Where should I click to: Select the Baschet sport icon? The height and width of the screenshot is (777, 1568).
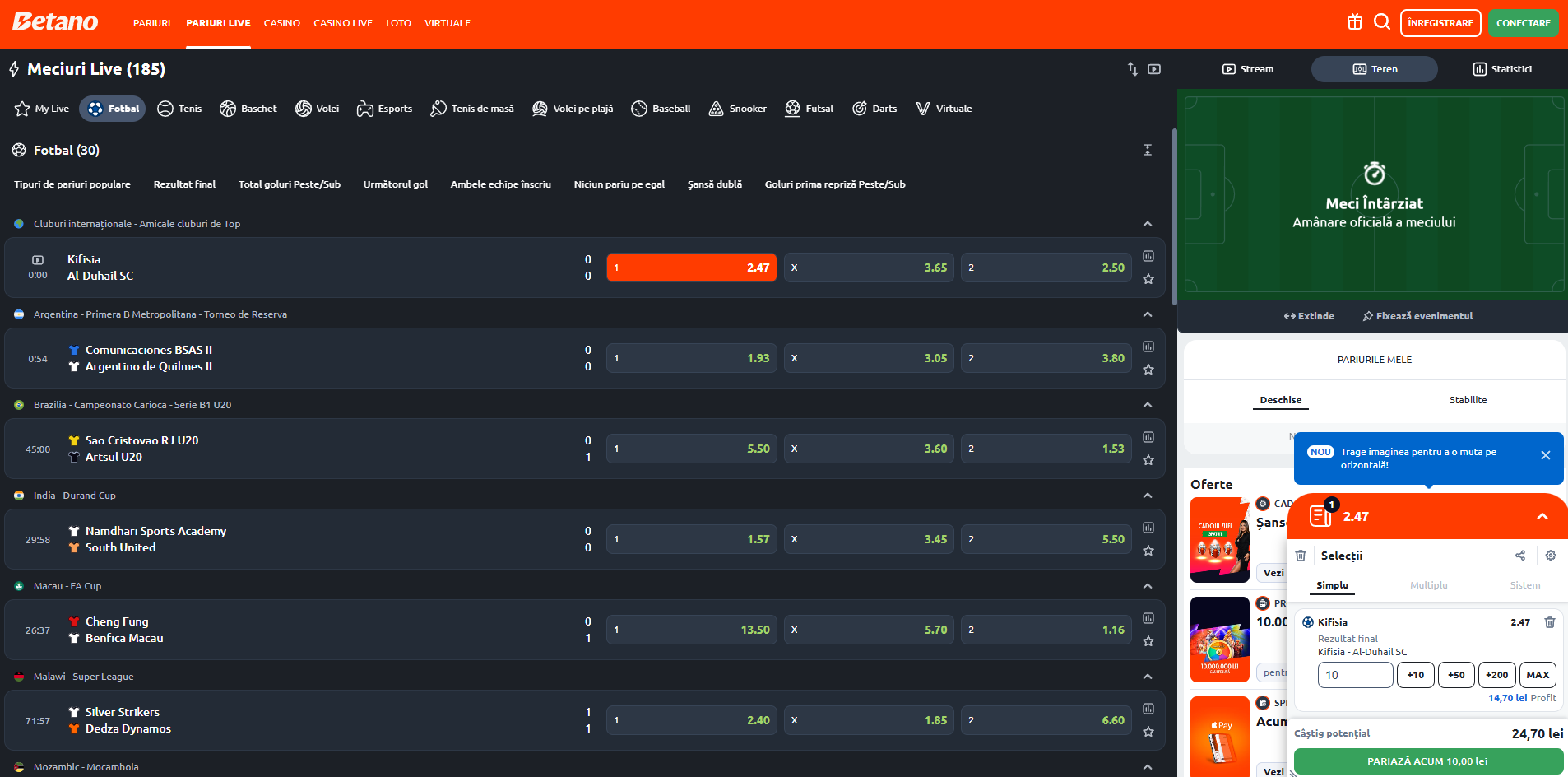pyautogui.click(x=248, y=109)
